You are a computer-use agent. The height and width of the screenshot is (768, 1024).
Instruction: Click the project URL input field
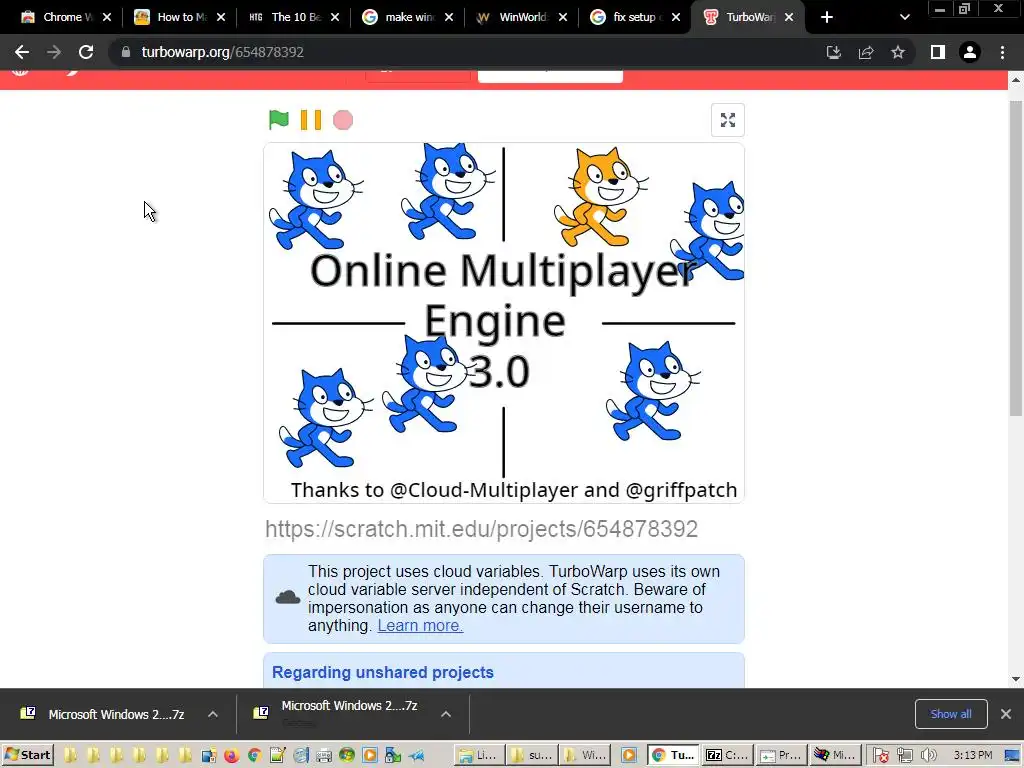[504, 529]
